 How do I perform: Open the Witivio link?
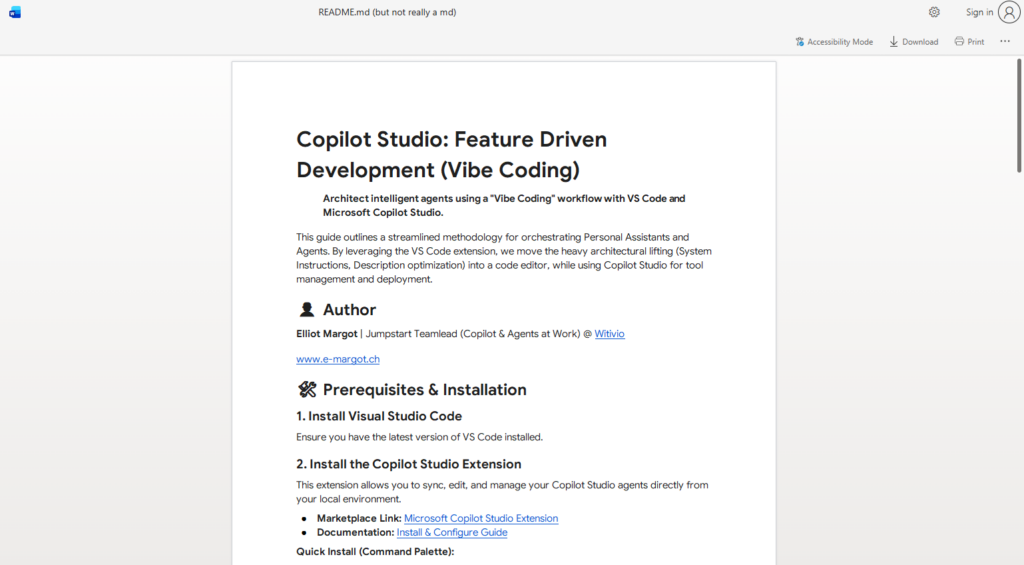tap(609, 334)
